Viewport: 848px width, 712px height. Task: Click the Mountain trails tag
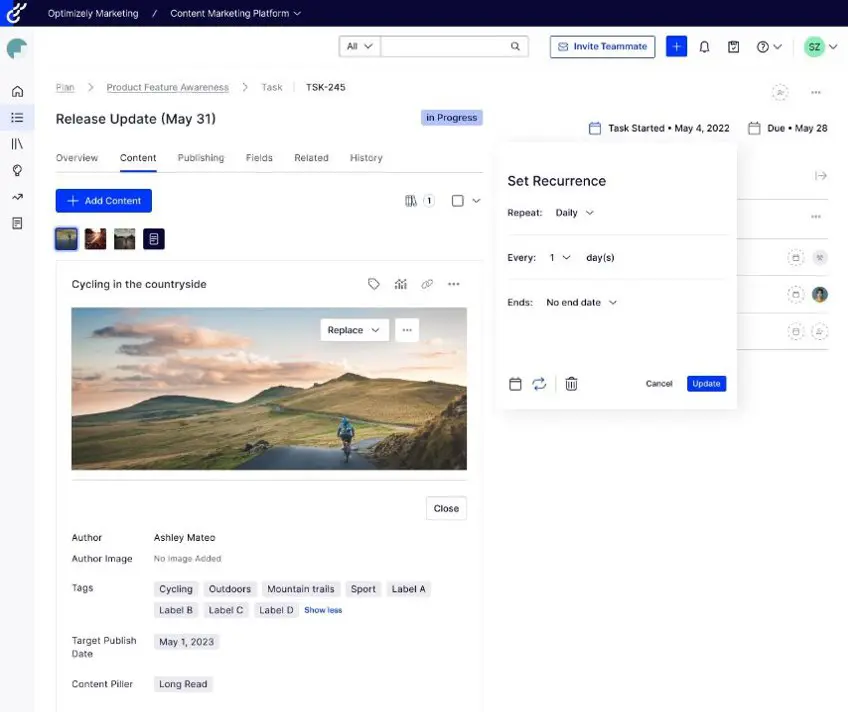click(301, 589)
